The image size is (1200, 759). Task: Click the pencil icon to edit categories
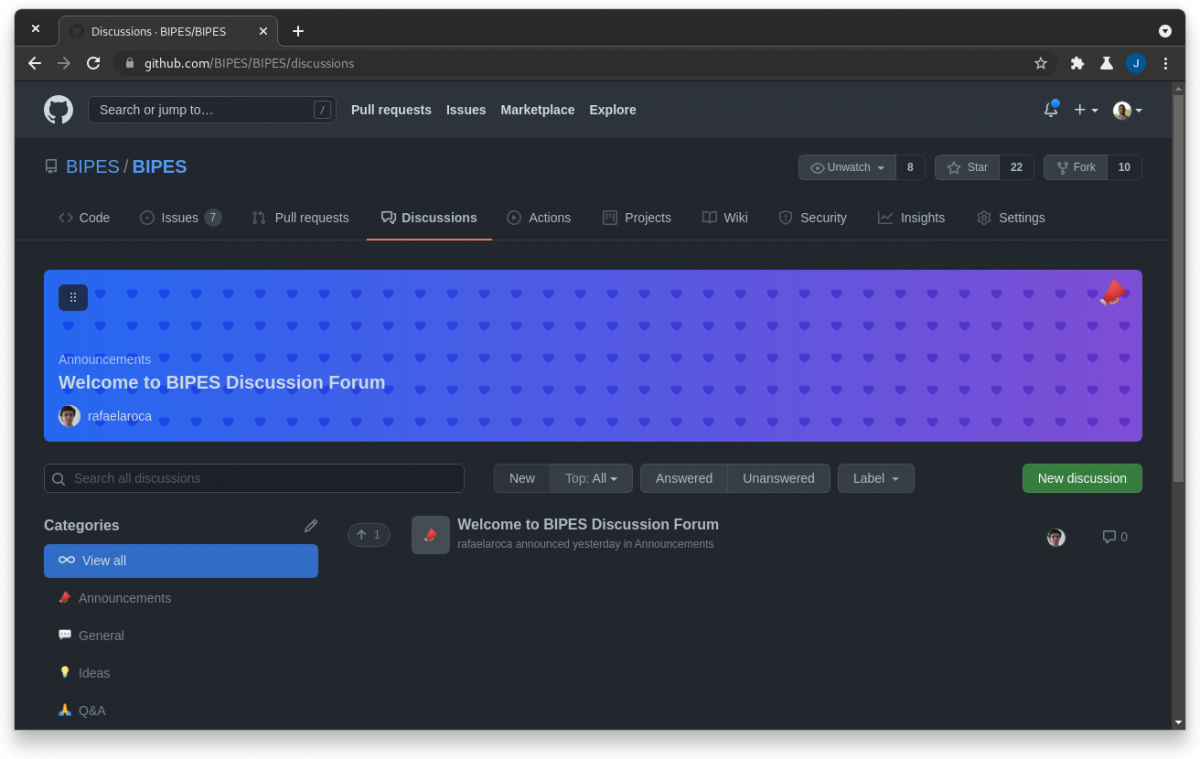310,525
